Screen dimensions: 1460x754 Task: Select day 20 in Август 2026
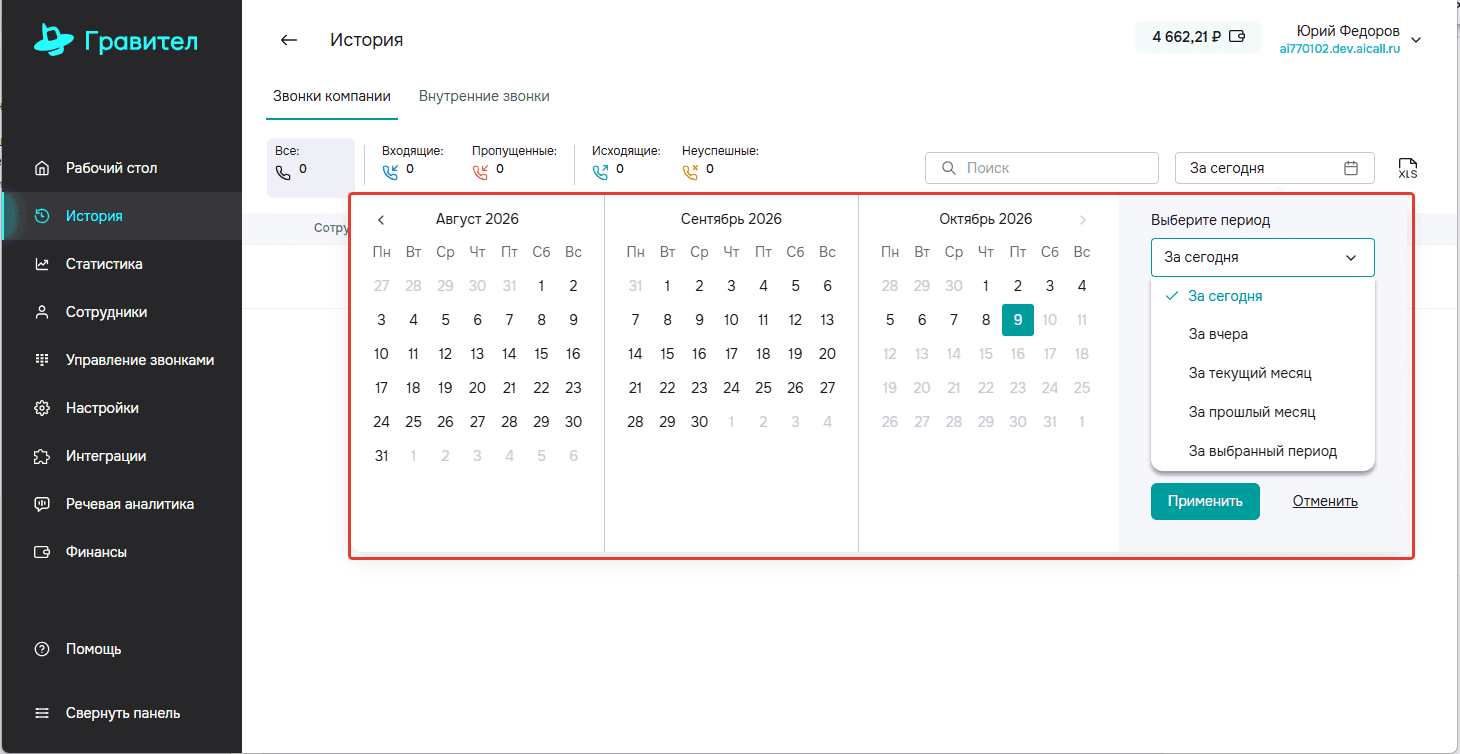tap(477, 388)
